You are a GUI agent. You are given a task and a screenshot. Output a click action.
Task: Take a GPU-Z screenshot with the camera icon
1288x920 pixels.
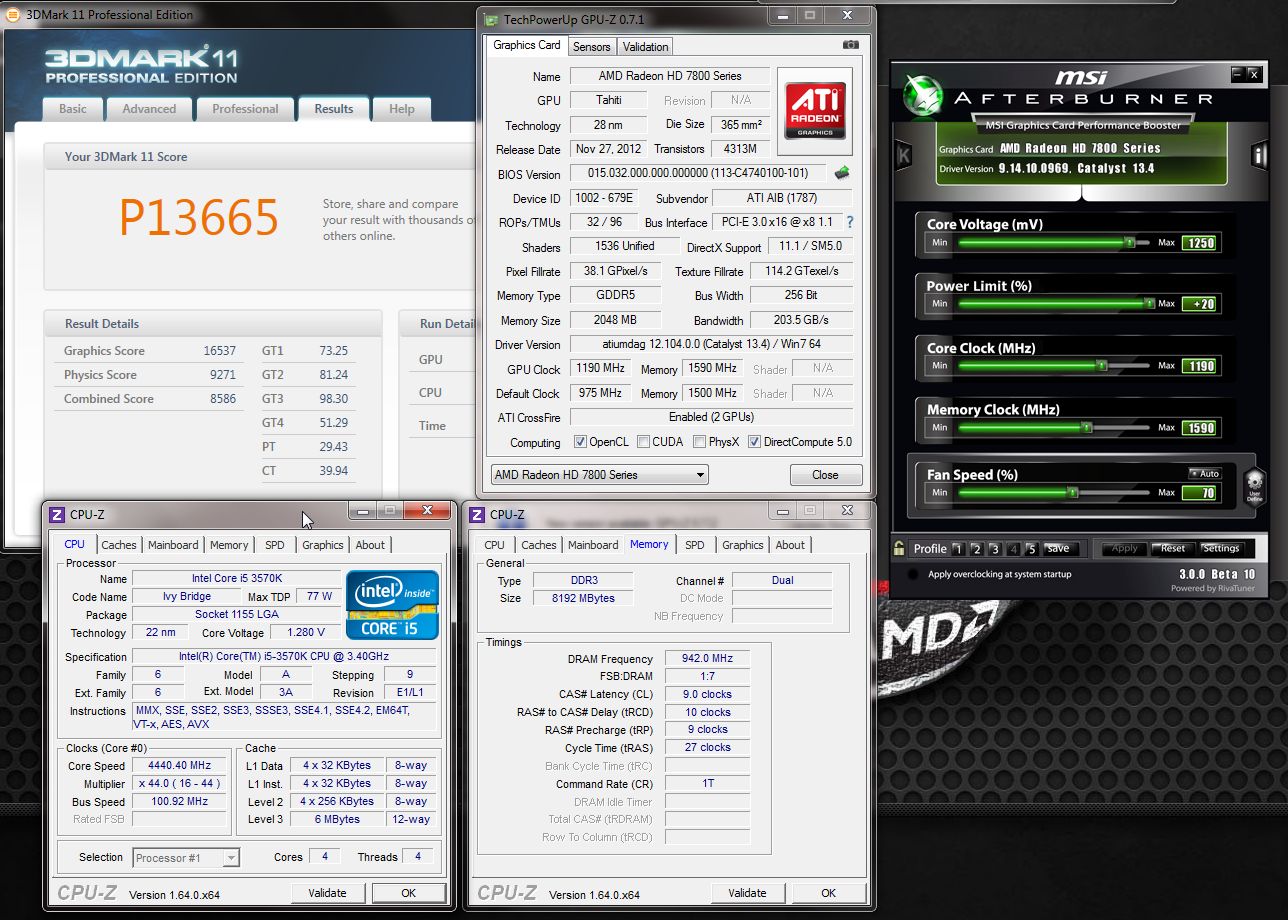coord(850,45)
